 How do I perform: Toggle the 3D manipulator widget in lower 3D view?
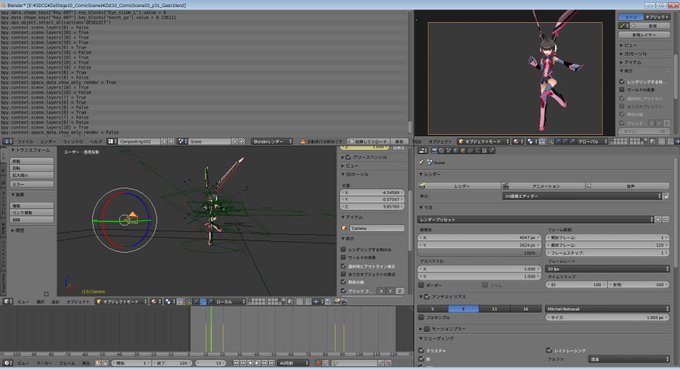pyautogui.click(x=187, y=301)
